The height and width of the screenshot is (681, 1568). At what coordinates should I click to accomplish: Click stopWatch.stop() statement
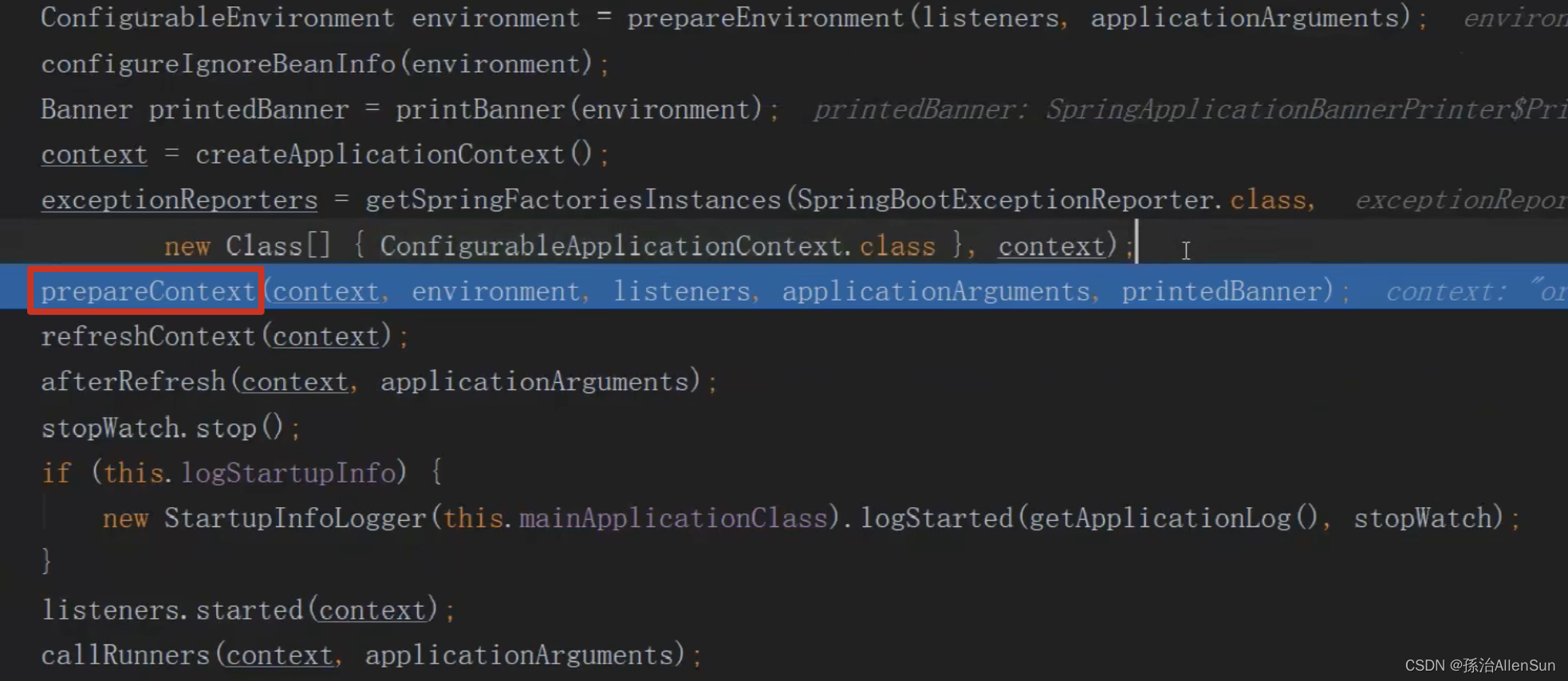pyautogui.click(x=171, y=428)
